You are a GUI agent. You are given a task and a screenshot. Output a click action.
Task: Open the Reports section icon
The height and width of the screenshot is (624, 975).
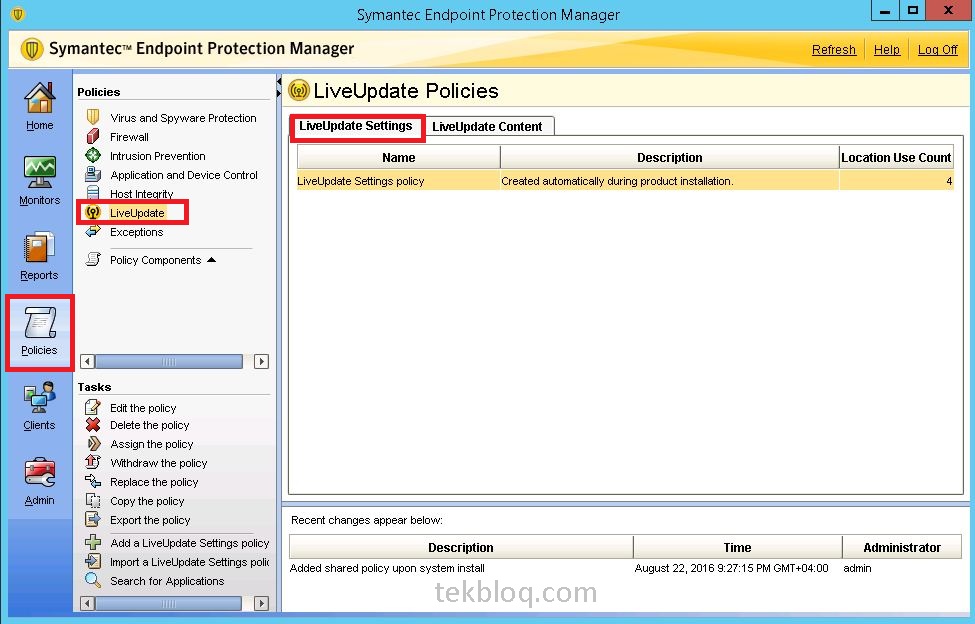click(x=39, y=247)
